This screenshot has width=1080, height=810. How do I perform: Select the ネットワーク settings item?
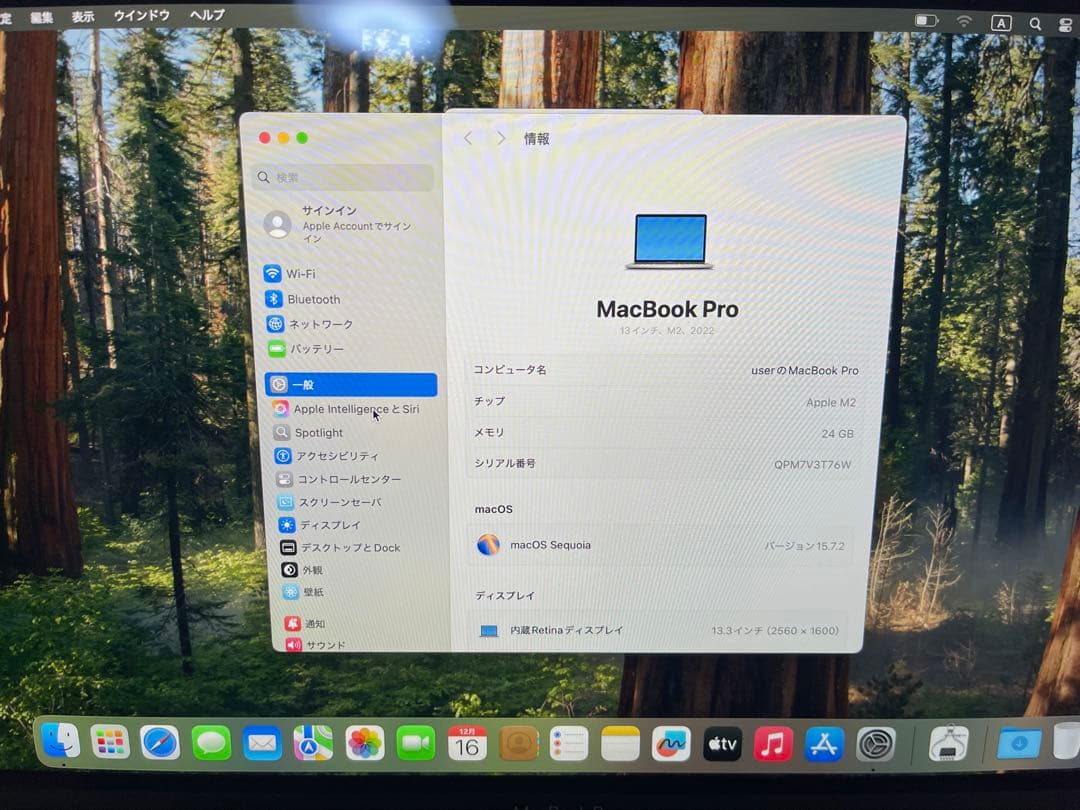click(x=323, y=324)
